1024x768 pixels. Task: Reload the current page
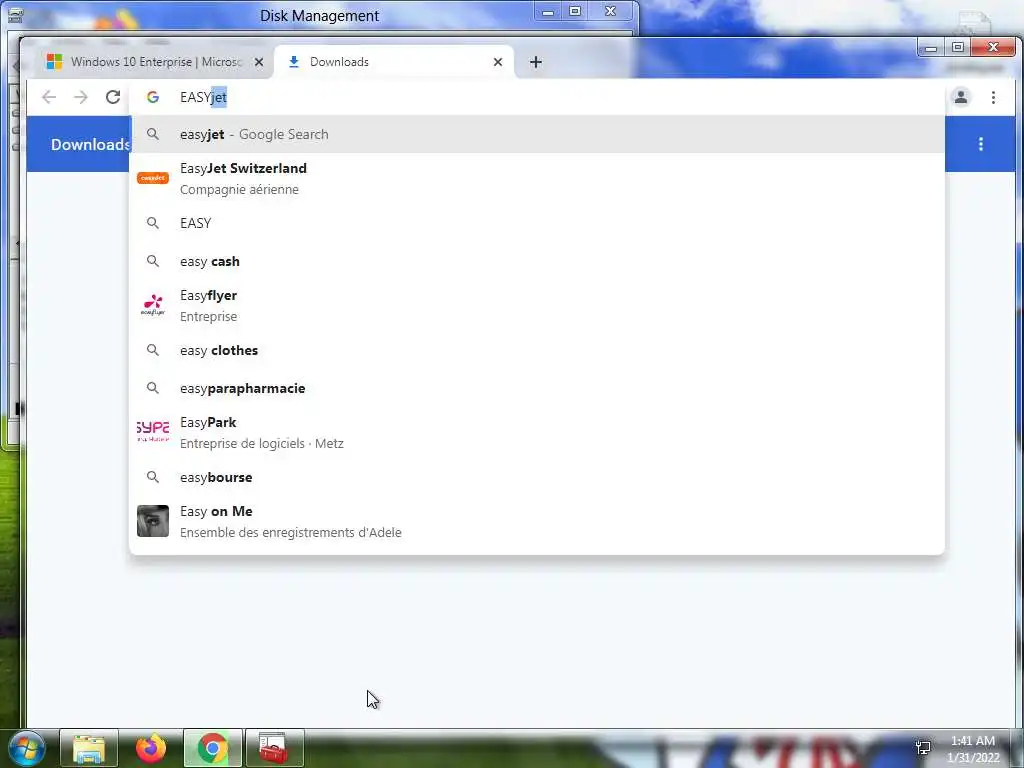tap(113, 97)
